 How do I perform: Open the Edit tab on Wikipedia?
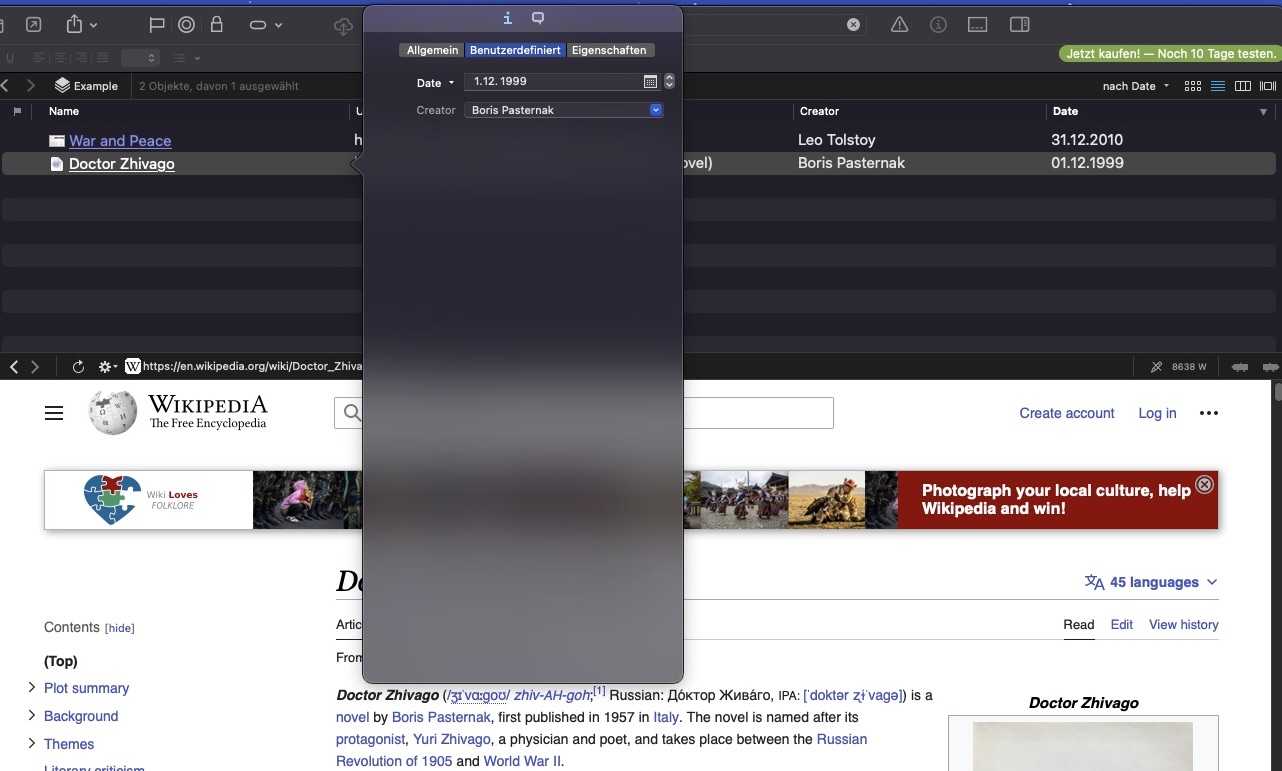click(x=1122, y=624)
